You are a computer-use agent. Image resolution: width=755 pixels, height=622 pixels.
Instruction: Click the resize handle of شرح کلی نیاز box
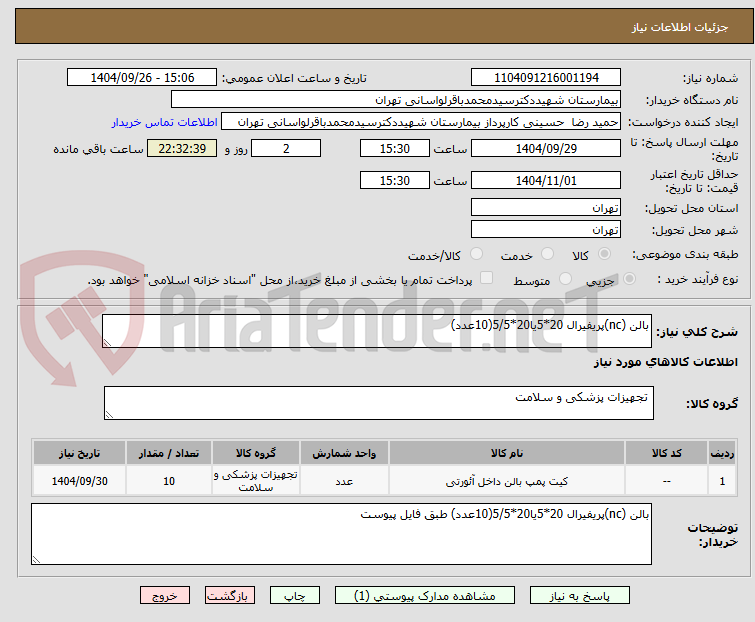click(x=107, y=342)
